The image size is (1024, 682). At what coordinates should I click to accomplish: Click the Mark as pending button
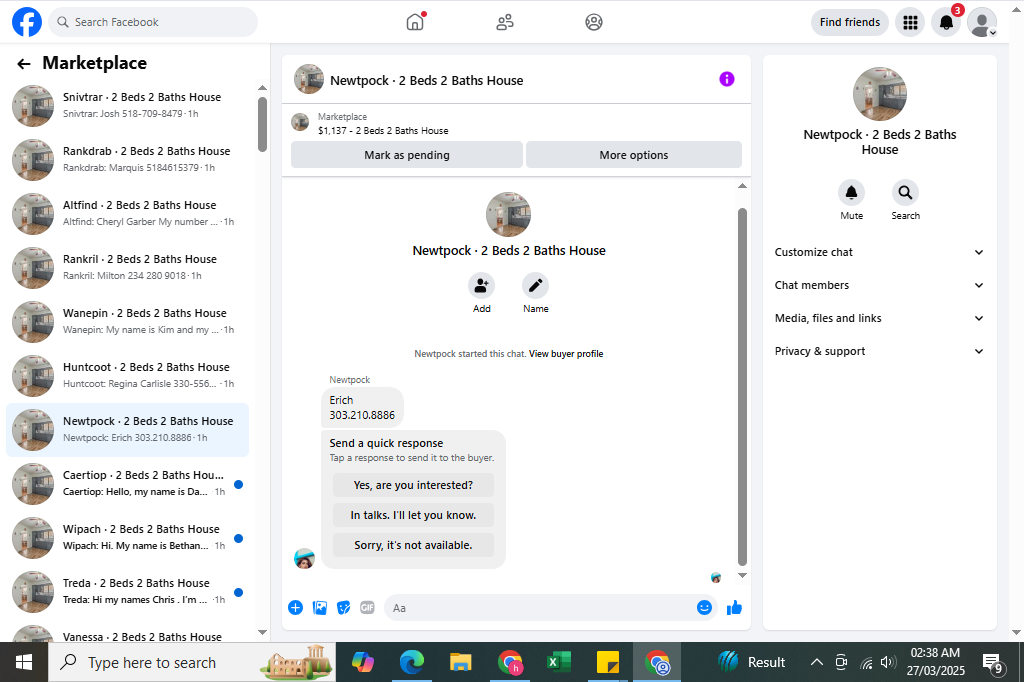click(x=407, y=155)
